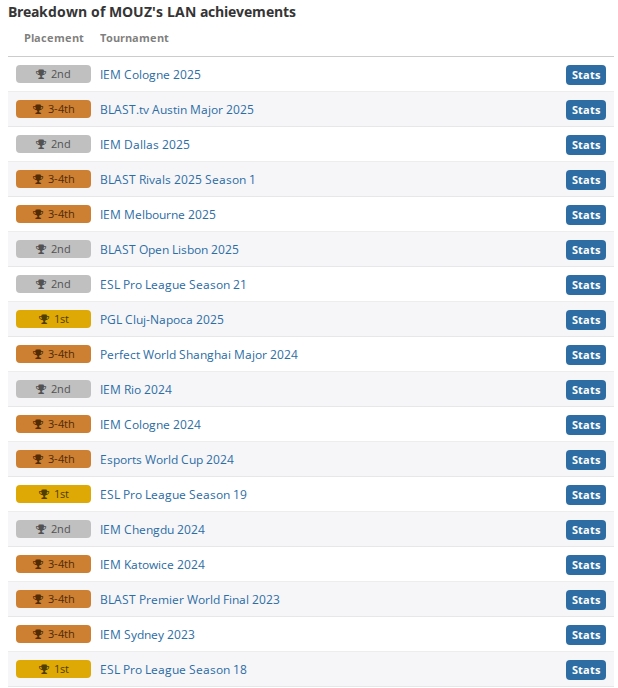Screen dimensions: 618x688
Task: Click the 2nd place badge for IEM Dallas 2025
Action: (54, 144)
